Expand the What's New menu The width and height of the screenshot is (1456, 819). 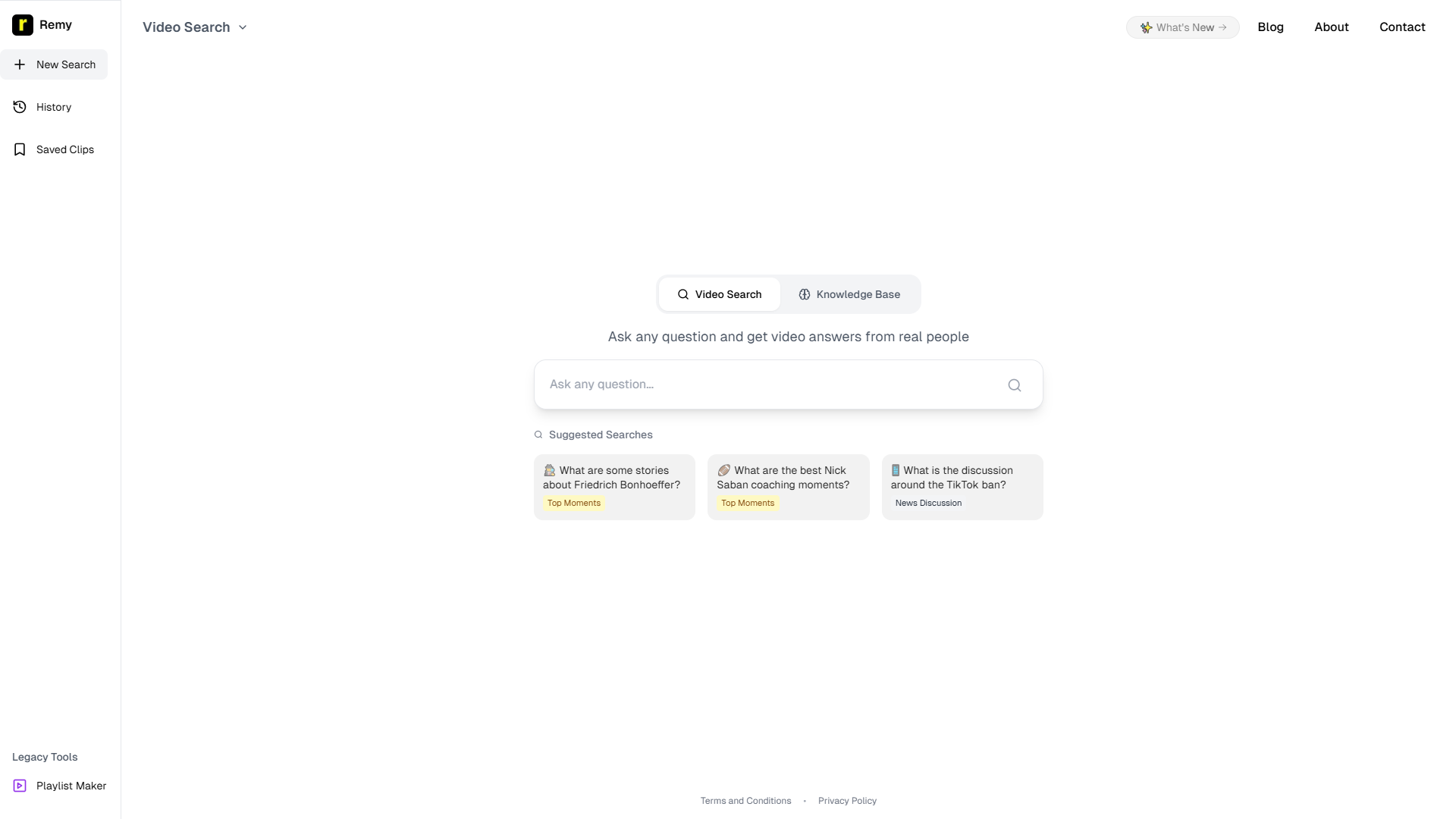click(1183, 27)
